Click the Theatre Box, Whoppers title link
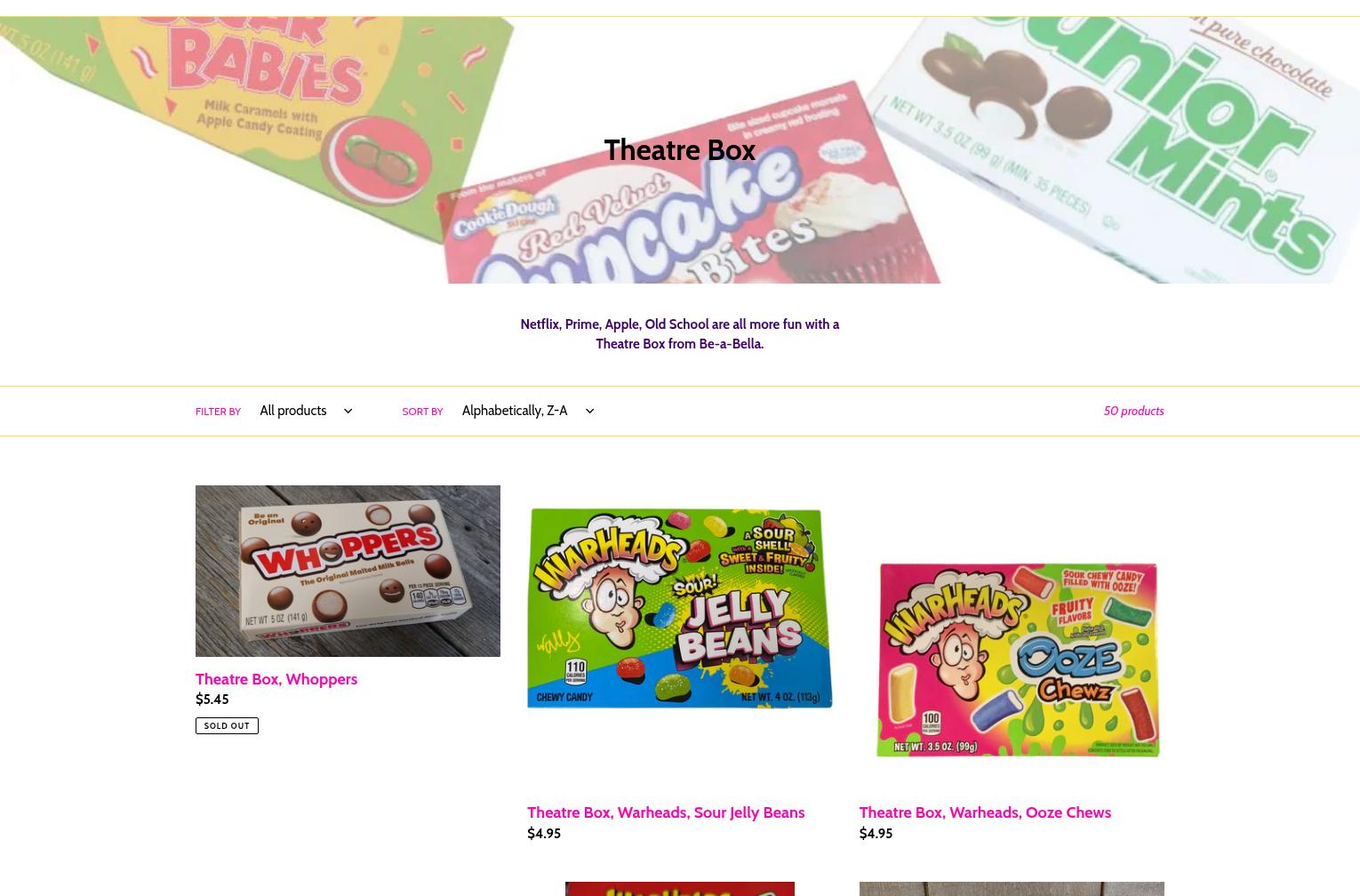 (276, 679)
